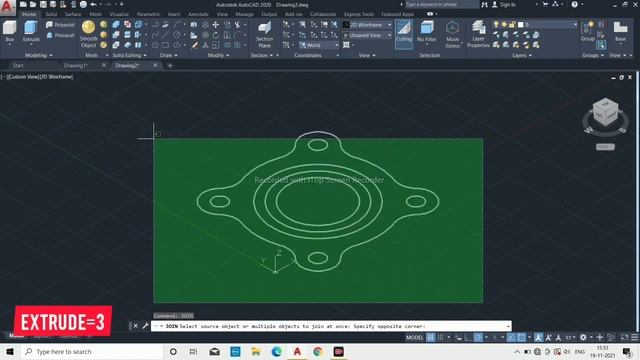Open the Help question mark icon
Screen dimensions: 640x360
[x=574, y=4]
